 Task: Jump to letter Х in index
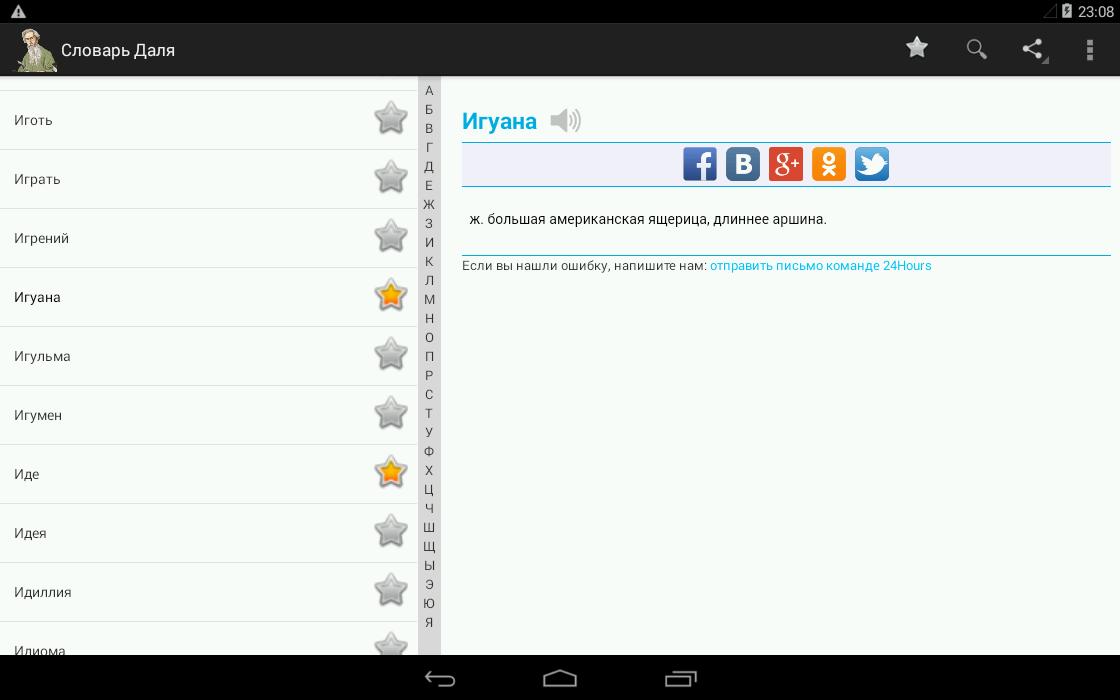[429, 470]
